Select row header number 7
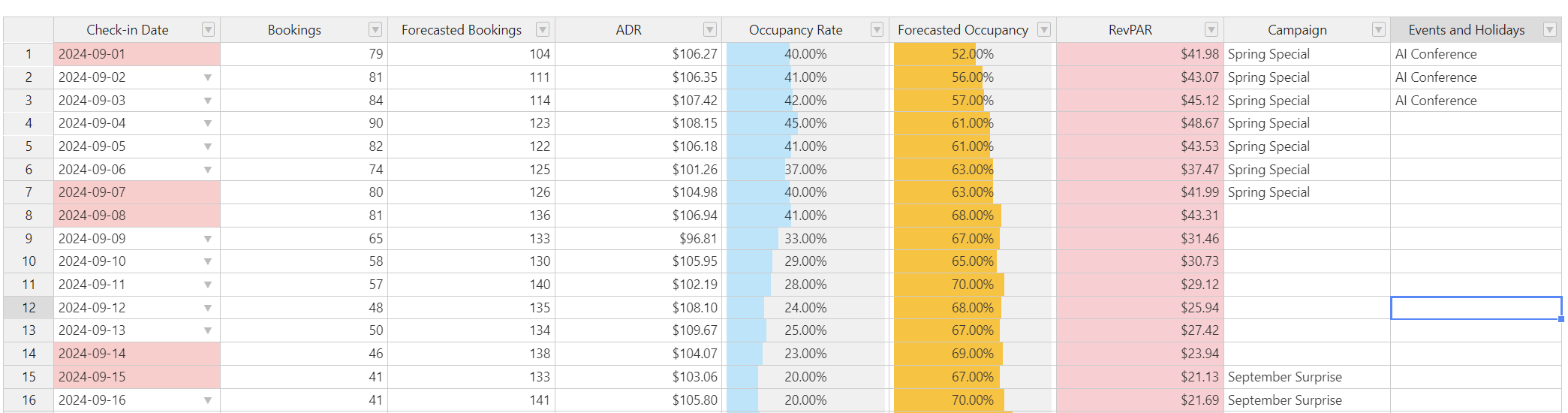1568x413 pixels. (x=29, y=192)
